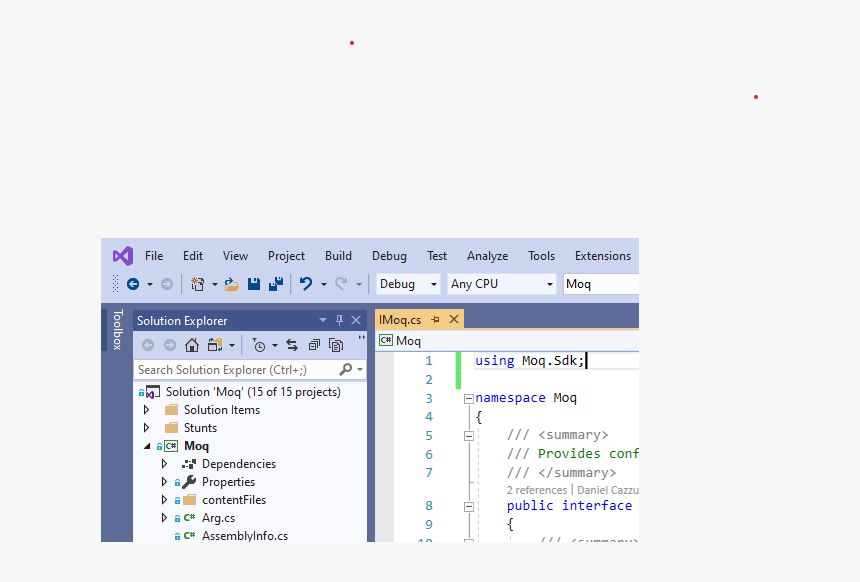The width and height of the screenshot is (860, 582).
Task: Open the Edit menu
Action: pos(193,256)
